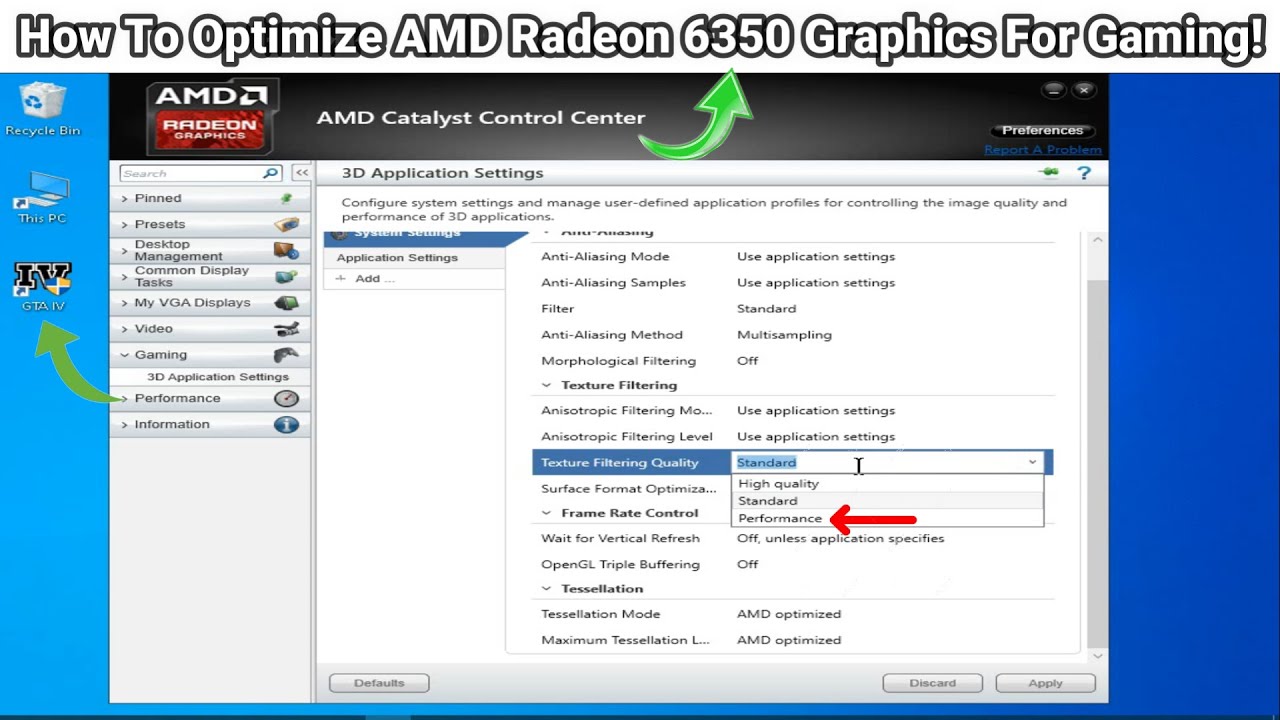Click in the sidebar Search field
The height and width of the screenshot is (720, 1280).
pyautogui.click(x=190, y=173)
